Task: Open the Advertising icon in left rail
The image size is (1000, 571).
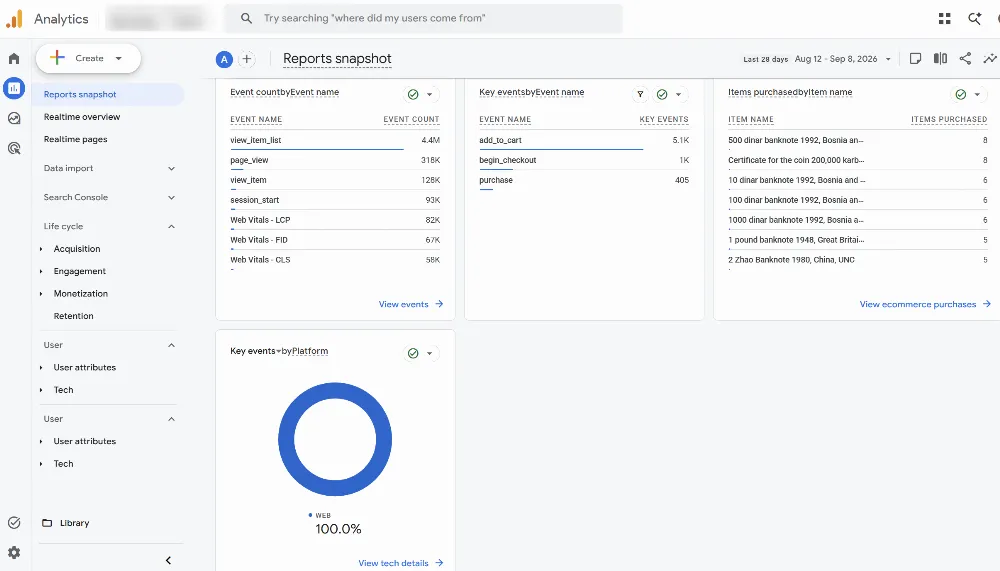Action: (14, 148)
